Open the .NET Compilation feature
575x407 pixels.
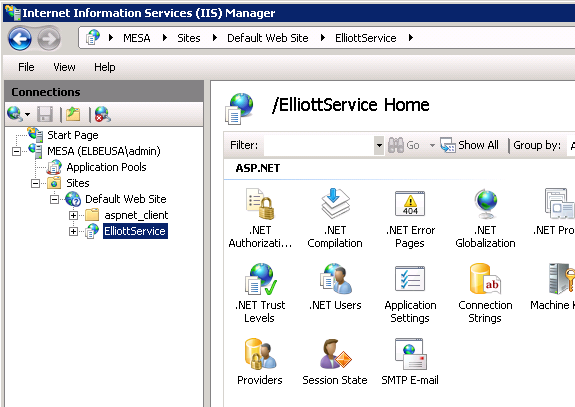pyautogui.click(x=335, y=219)
